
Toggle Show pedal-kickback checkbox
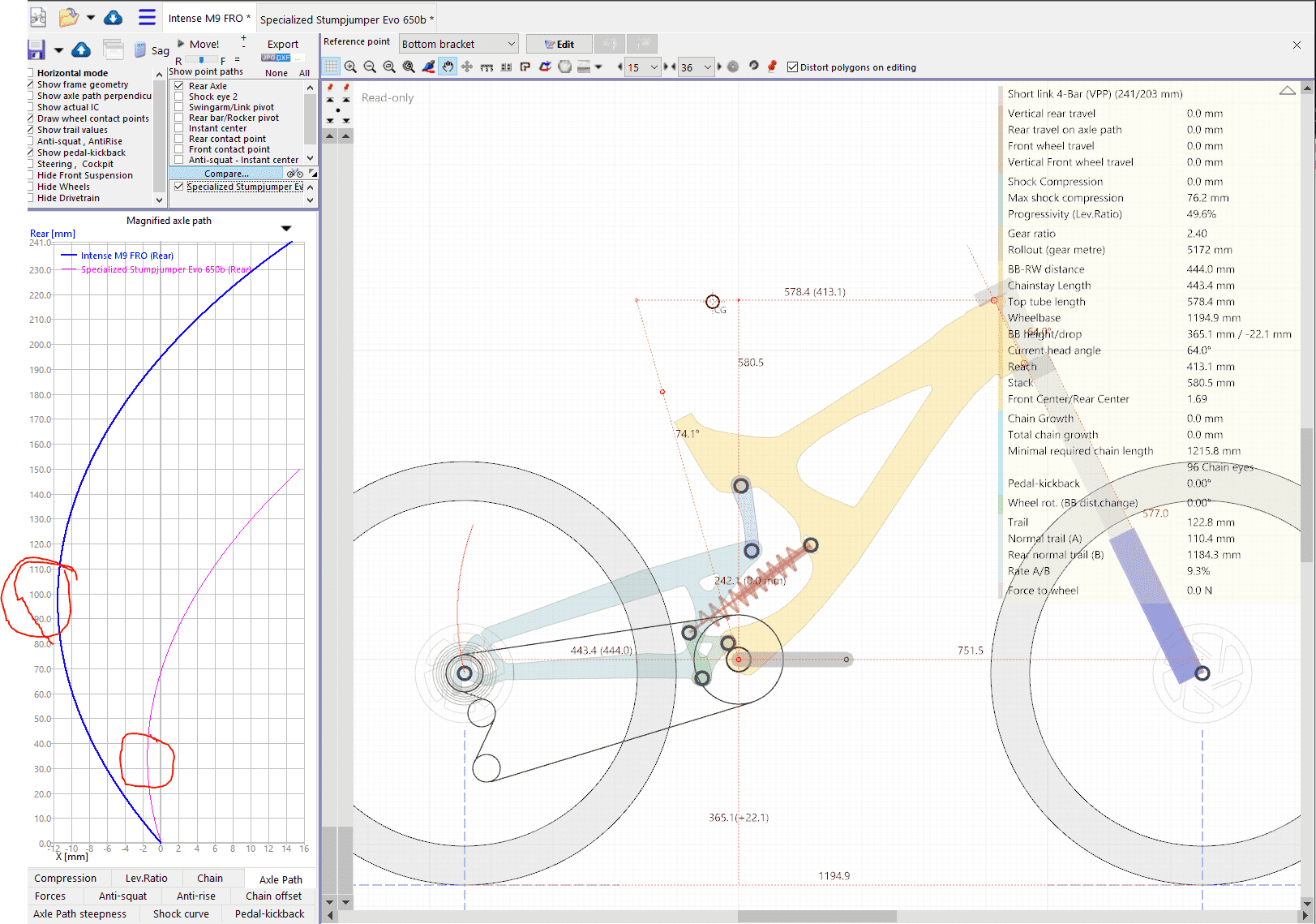(x=31, y=153)
